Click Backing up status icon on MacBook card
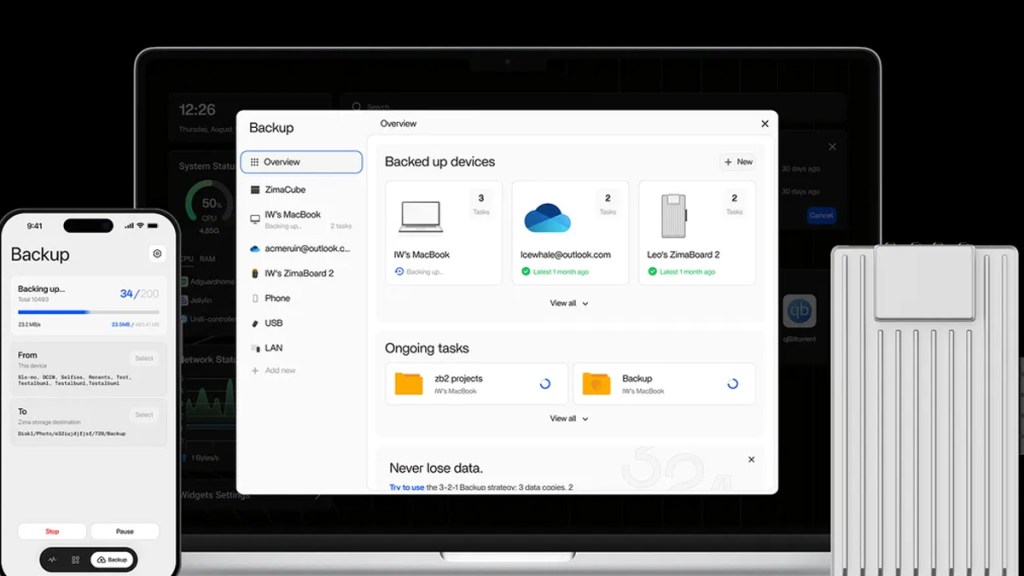Image resolution: width=1024 pixels, height=576 pixels. click(x=399, y=271)
